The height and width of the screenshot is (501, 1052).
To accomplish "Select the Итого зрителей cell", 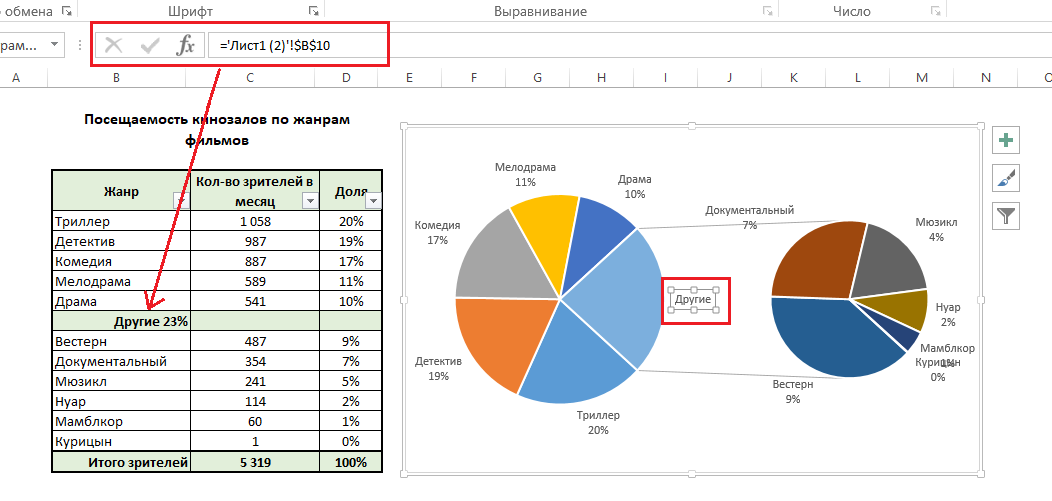I will click(121, 462).
